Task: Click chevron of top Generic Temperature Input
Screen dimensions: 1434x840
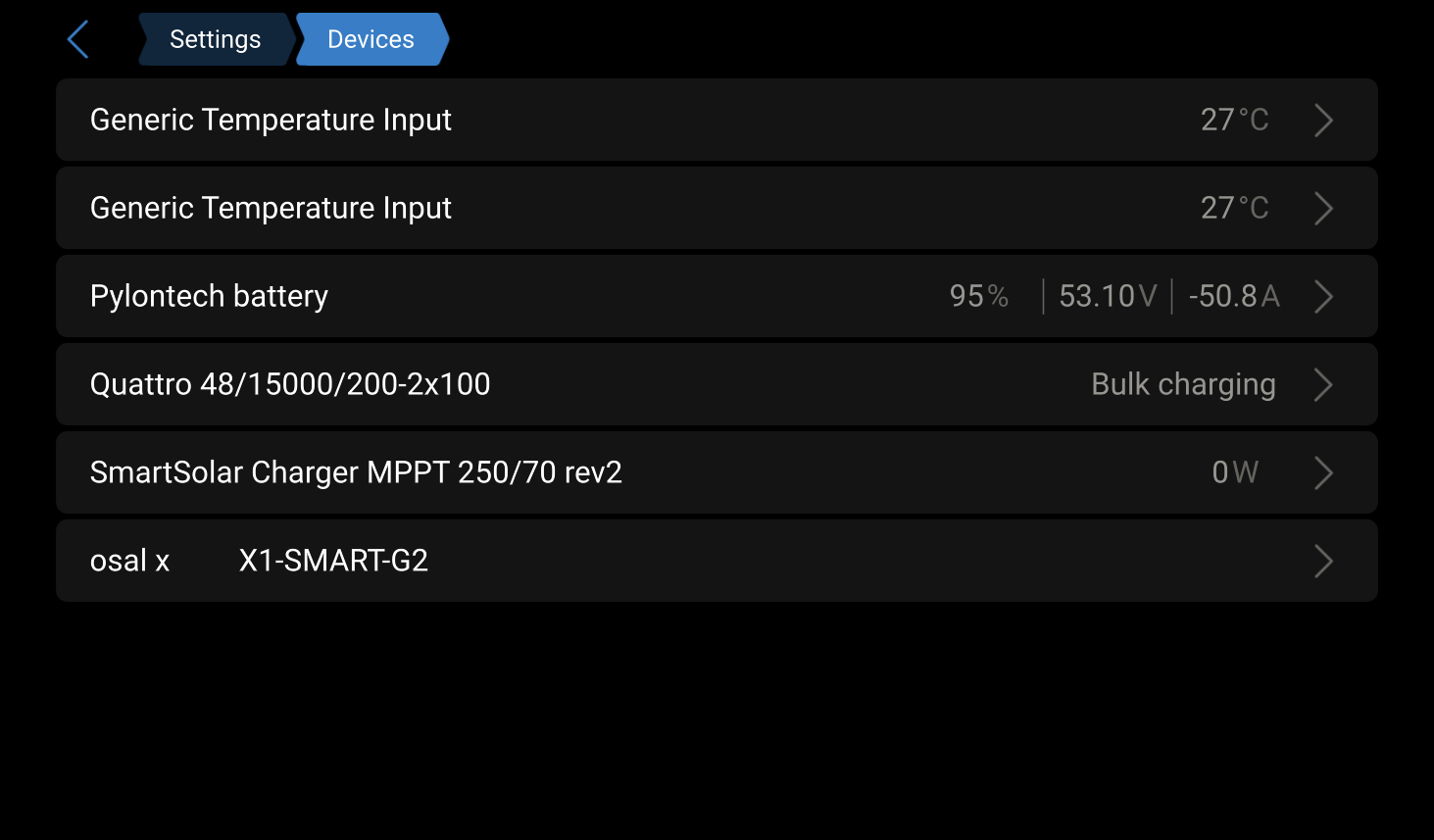Action: (1323, 120)
